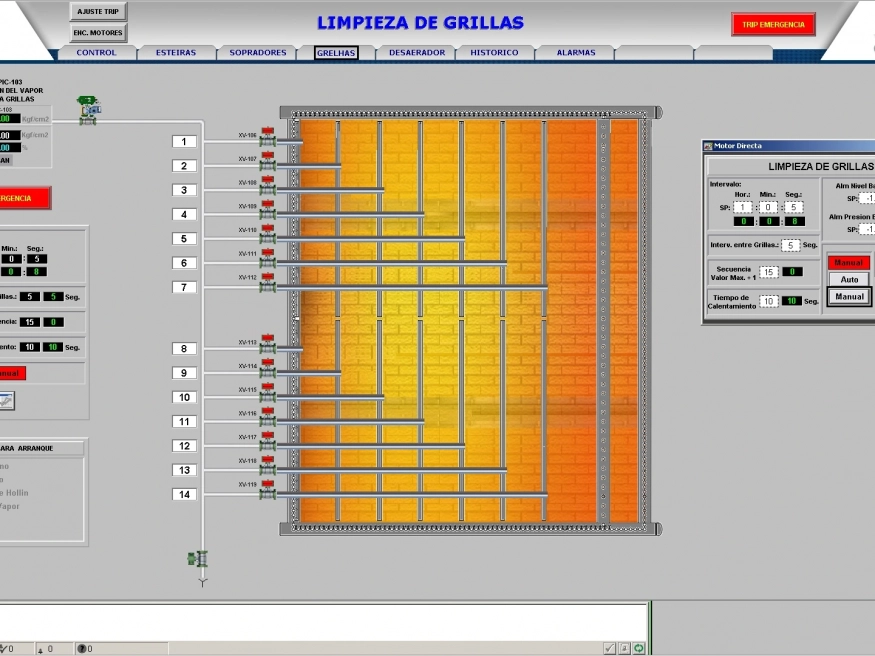
Task: Open the DESAERADOR tab
Action: pyautogui.click(x=417, y=53)
